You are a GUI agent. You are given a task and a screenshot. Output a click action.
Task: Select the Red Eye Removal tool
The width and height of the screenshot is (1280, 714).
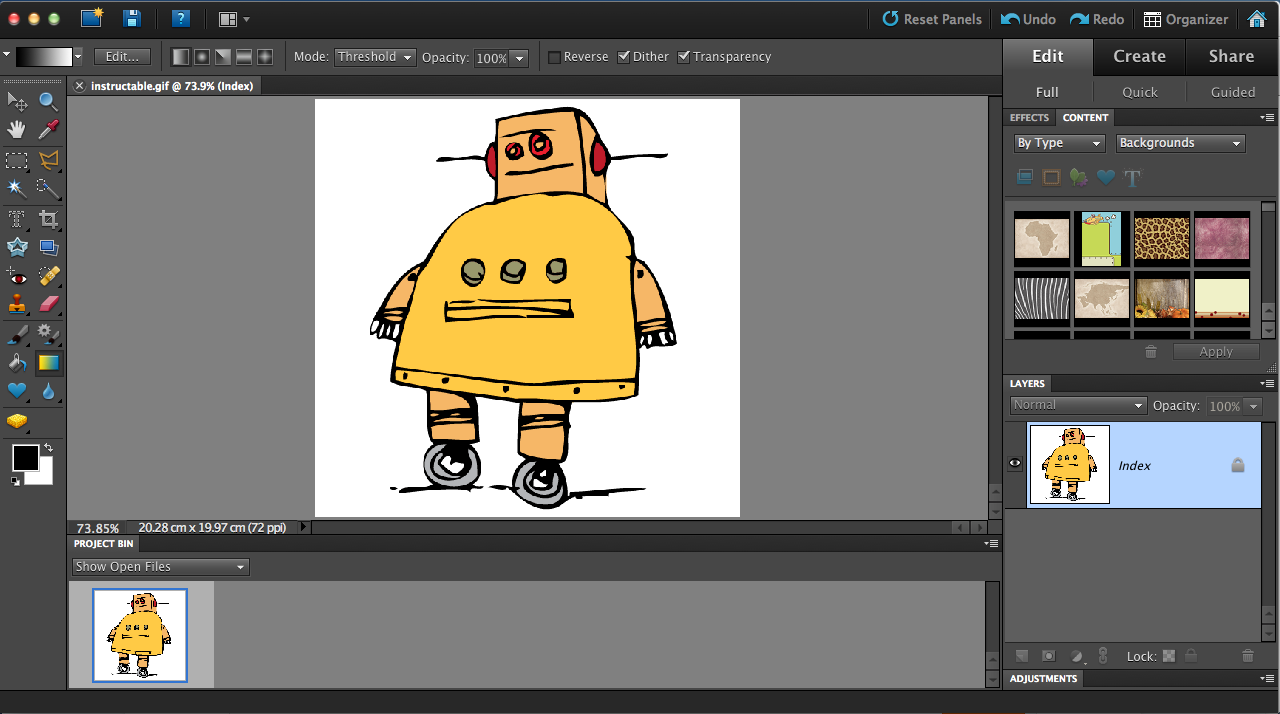tap(17, 276)
